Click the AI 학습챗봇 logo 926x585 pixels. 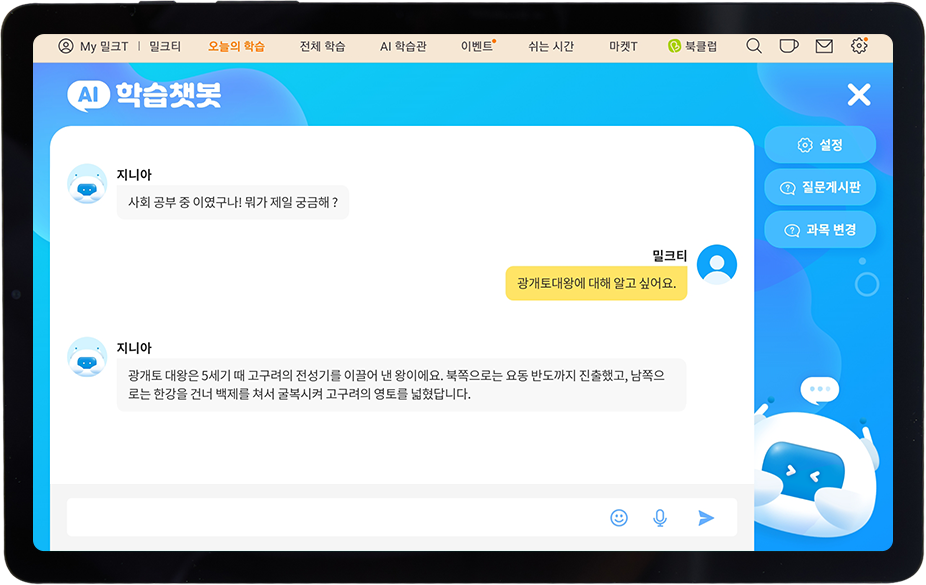(144, 94)
